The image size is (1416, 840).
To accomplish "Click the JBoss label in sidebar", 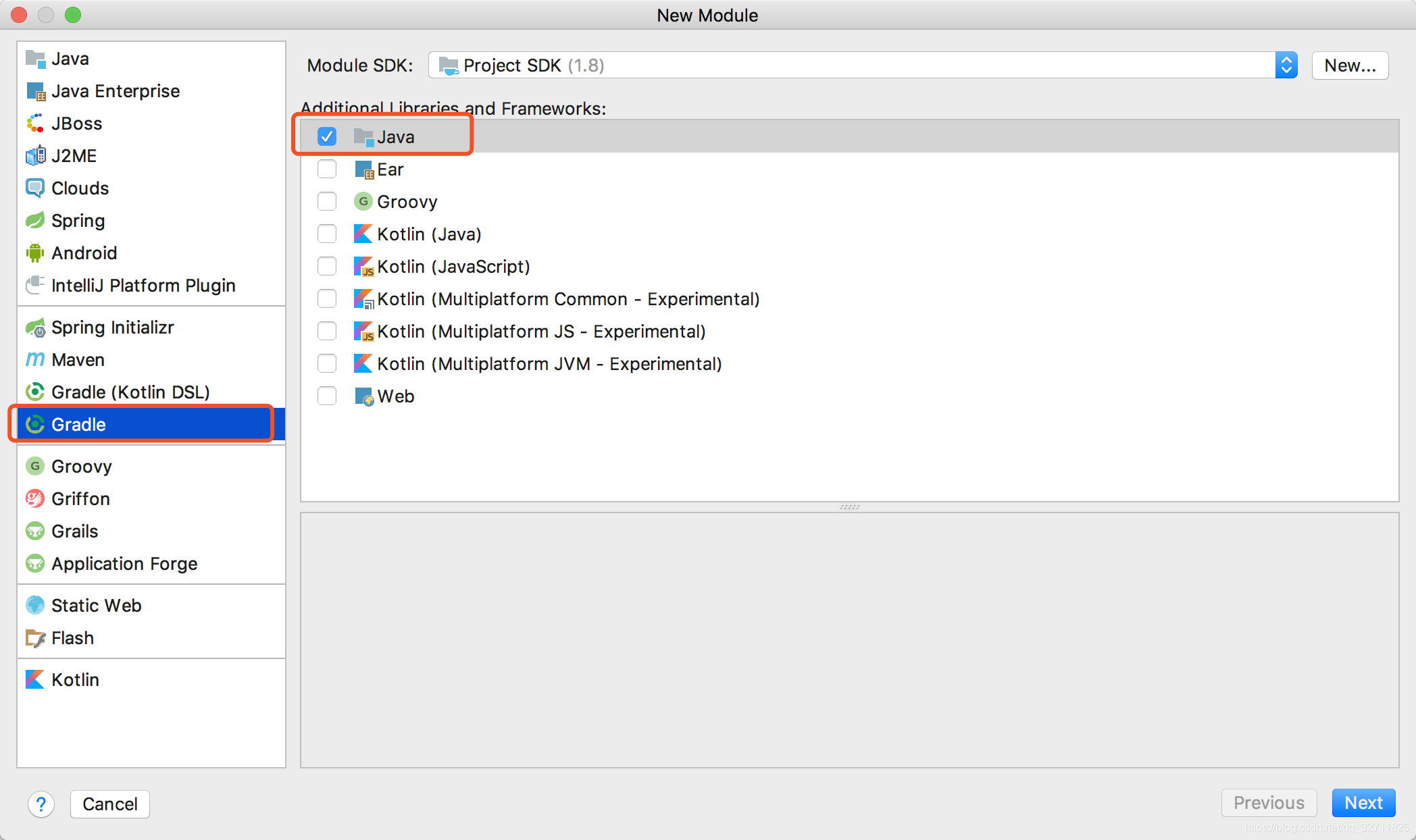I will [77, 124].
